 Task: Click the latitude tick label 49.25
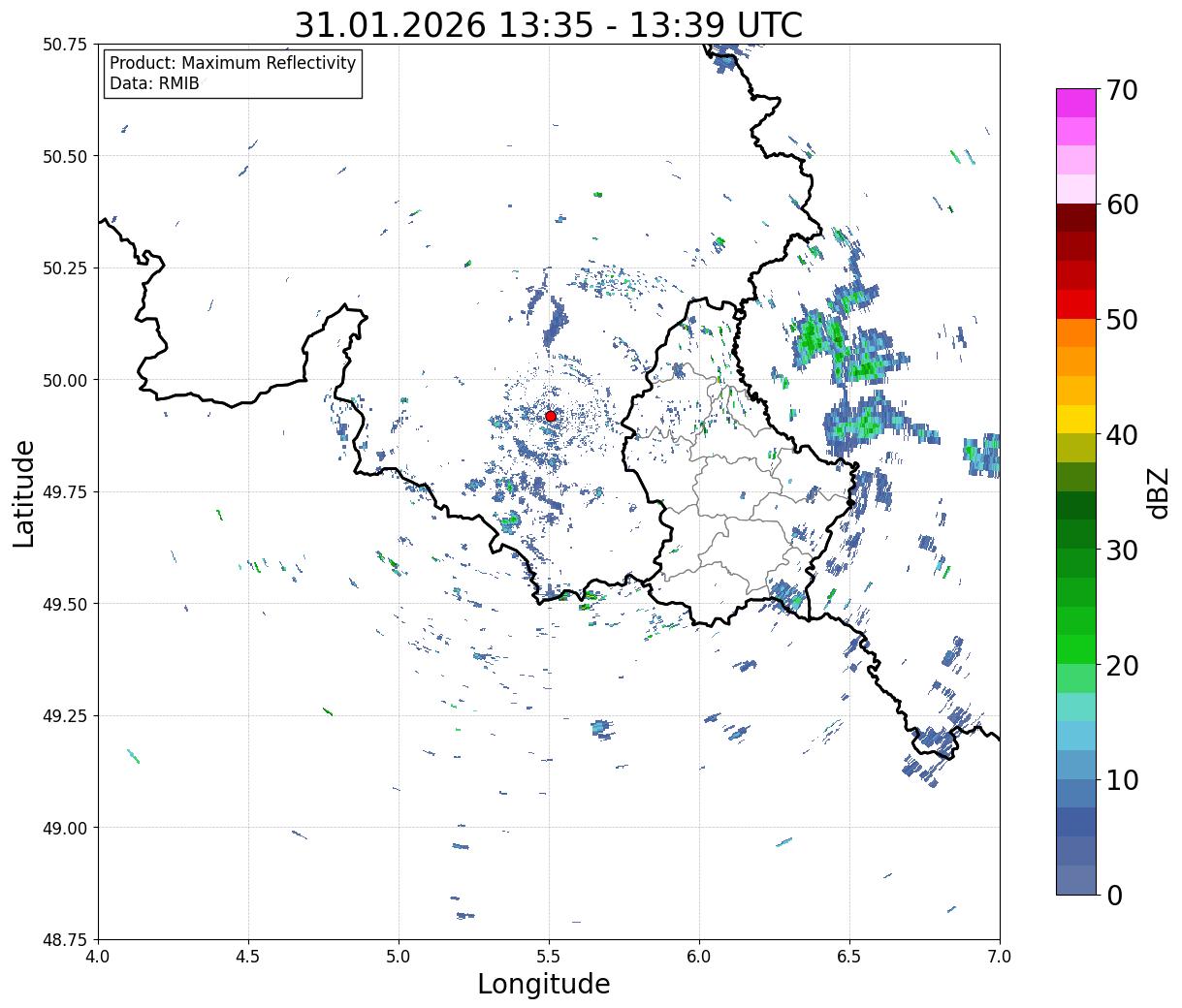click(x=66, y=716)
